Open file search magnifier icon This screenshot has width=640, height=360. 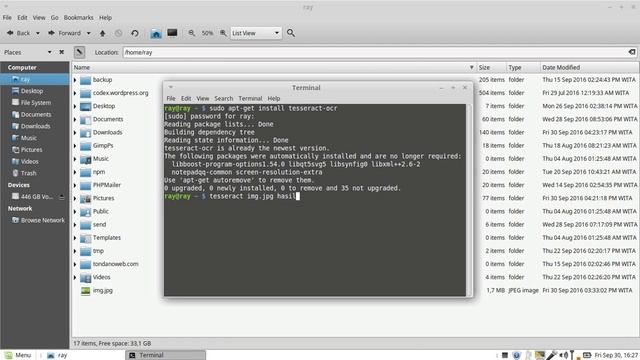click(x=291, y=33)
